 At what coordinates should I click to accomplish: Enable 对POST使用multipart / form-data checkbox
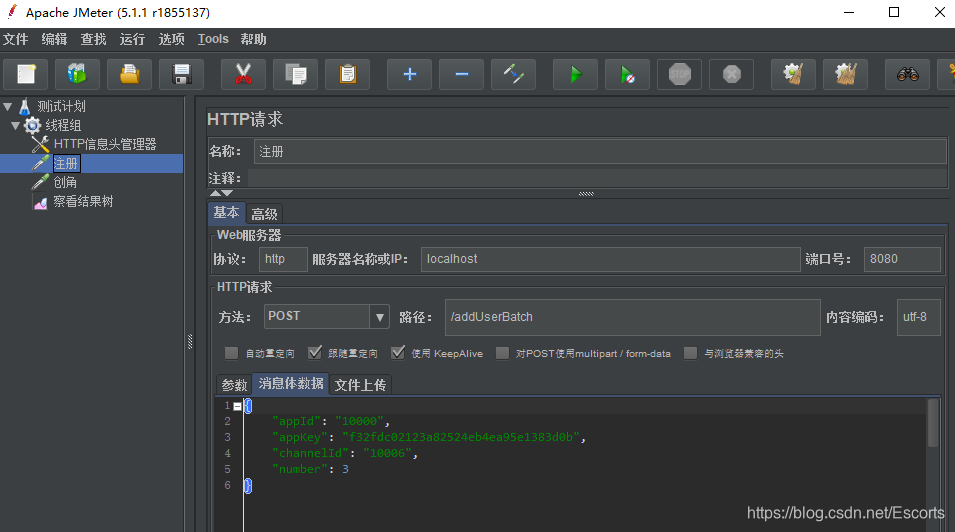click(502, 353)
